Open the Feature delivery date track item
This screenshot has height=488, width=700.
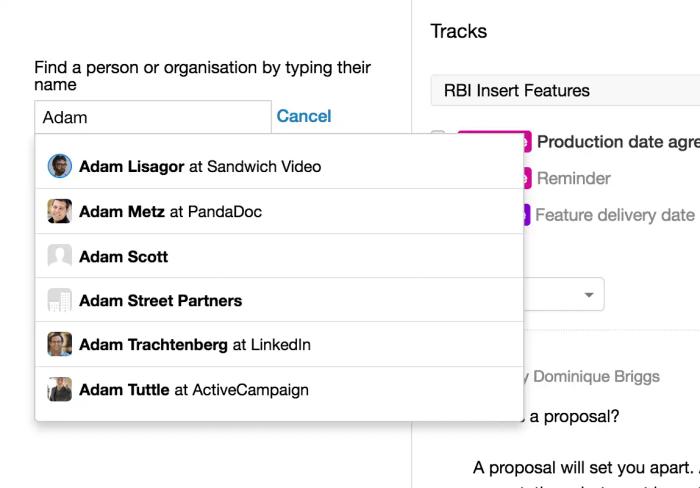[x=614, y=214]
